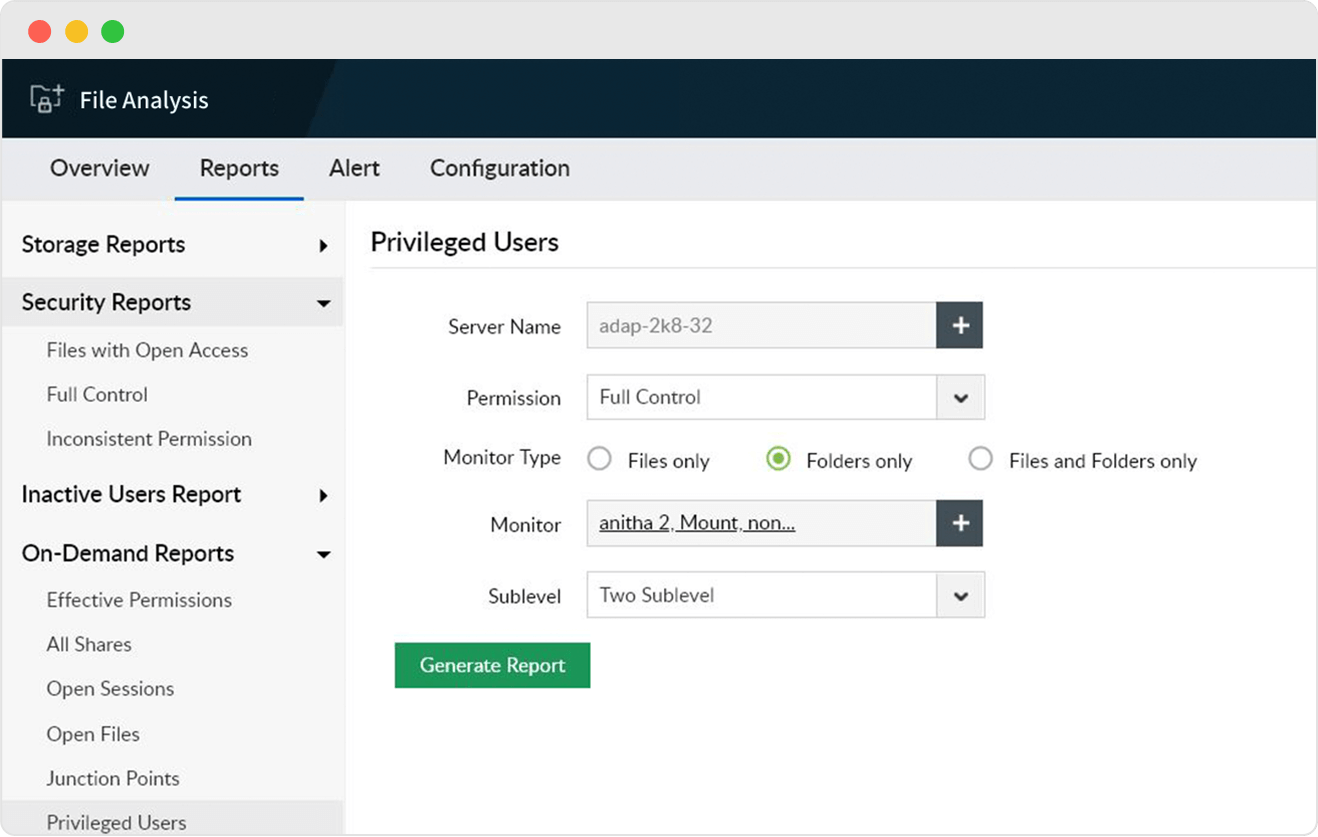Open the Effective Permissions report
The height and width of the screenshot is (837, 1318).
click(x=139, y=600)
